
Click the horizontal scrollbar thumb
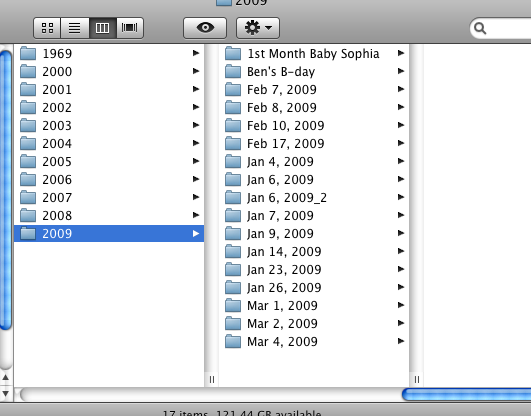click(x=466, y=394)
